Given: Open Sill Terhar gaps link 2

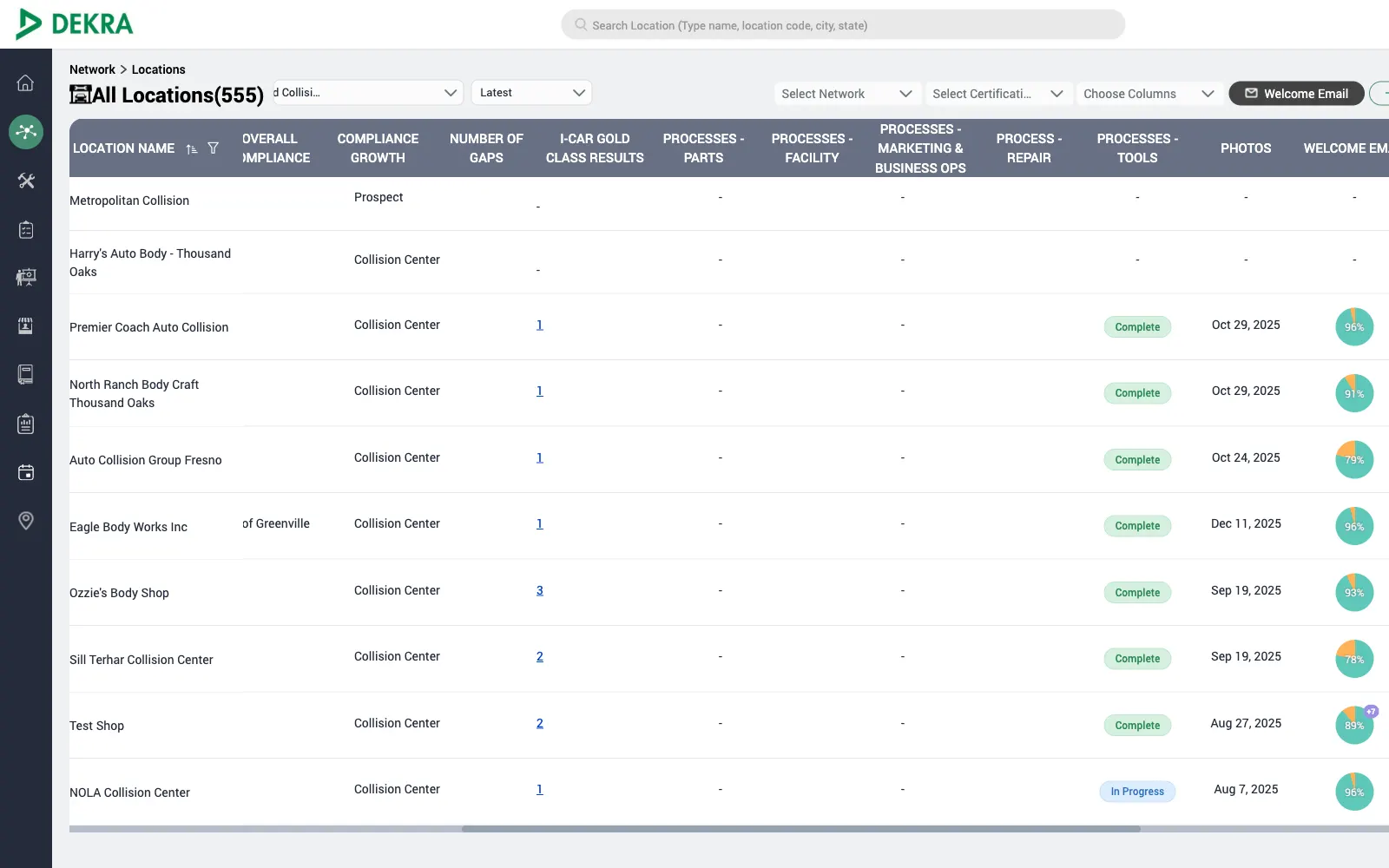Looking at the screenshot, I should coord(540,657).
